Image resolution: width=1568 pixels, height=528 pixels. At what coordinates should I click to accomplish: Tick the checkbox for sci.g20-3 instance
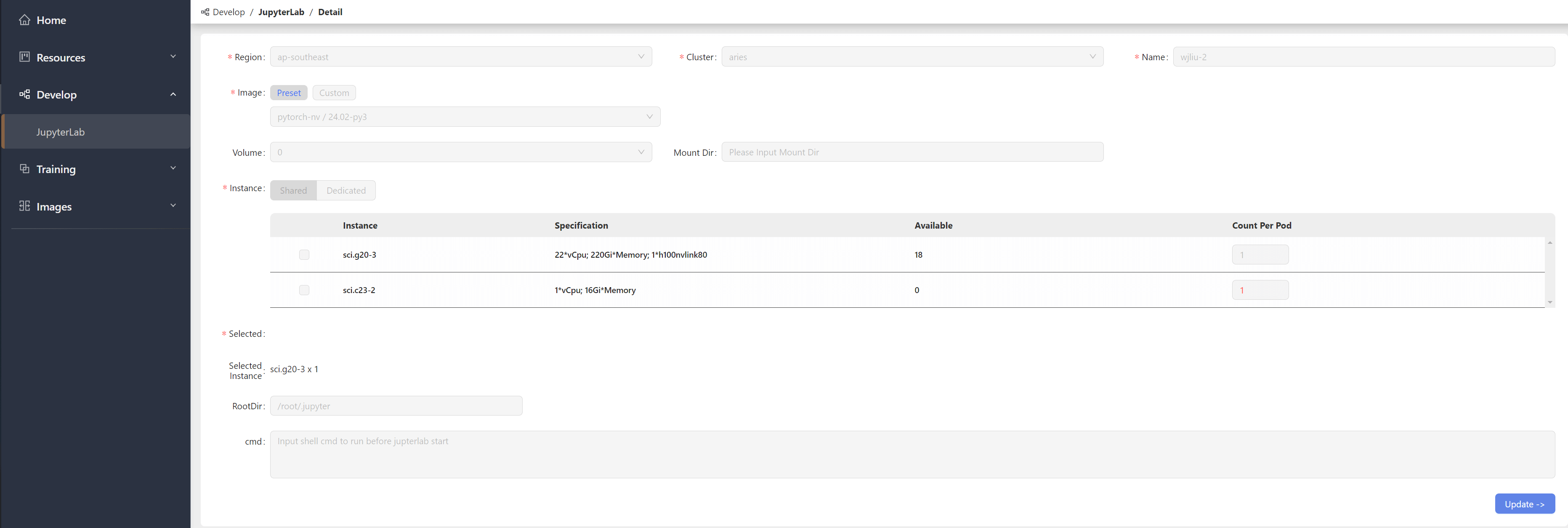click(304, 255)
